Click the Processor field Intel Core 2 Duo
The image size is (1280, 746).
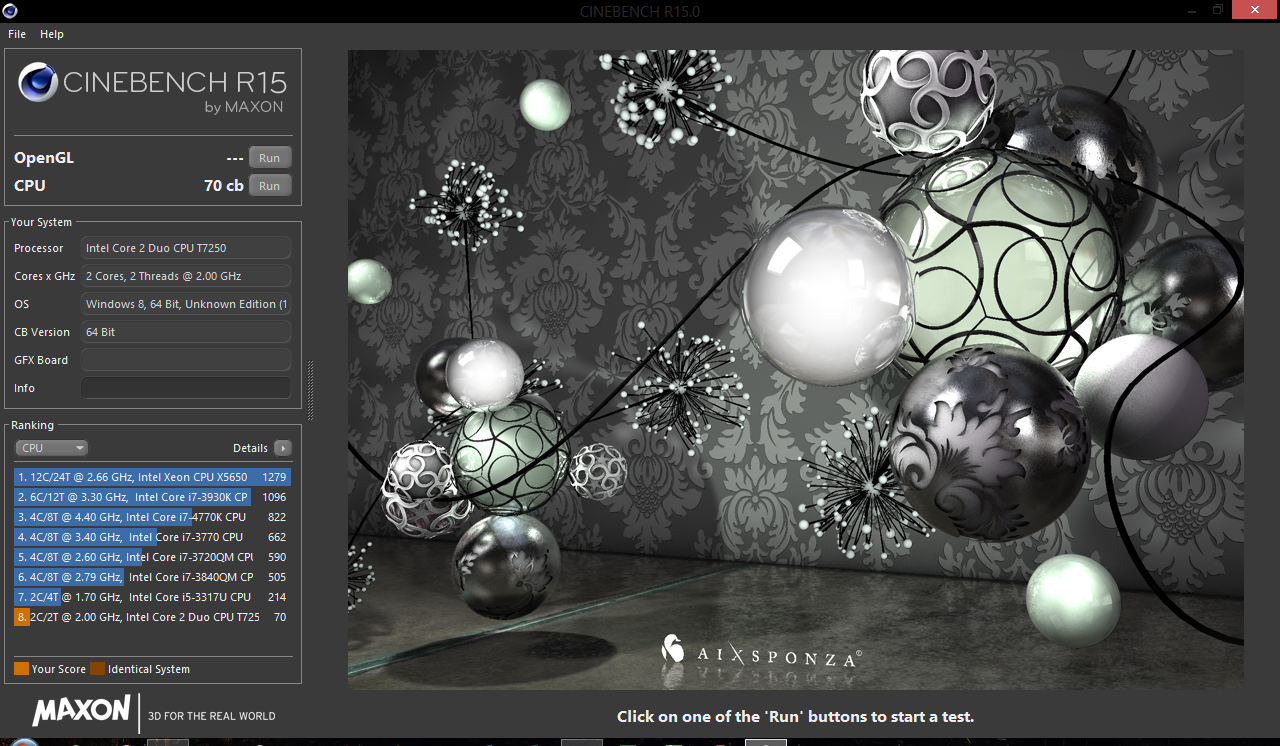[186, 248]
